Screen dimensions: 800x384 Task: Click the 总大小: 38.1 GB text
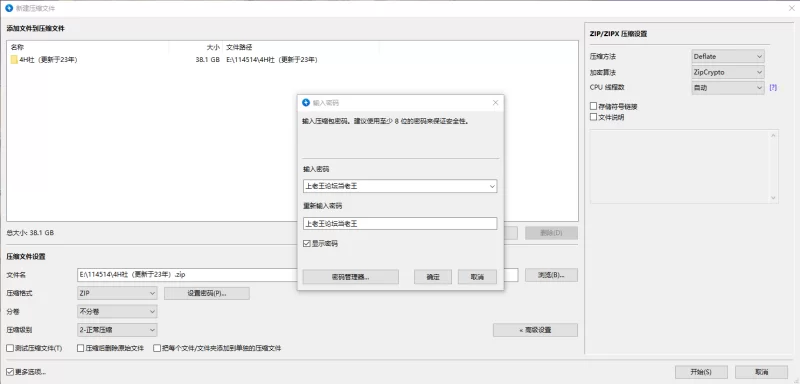30,233
